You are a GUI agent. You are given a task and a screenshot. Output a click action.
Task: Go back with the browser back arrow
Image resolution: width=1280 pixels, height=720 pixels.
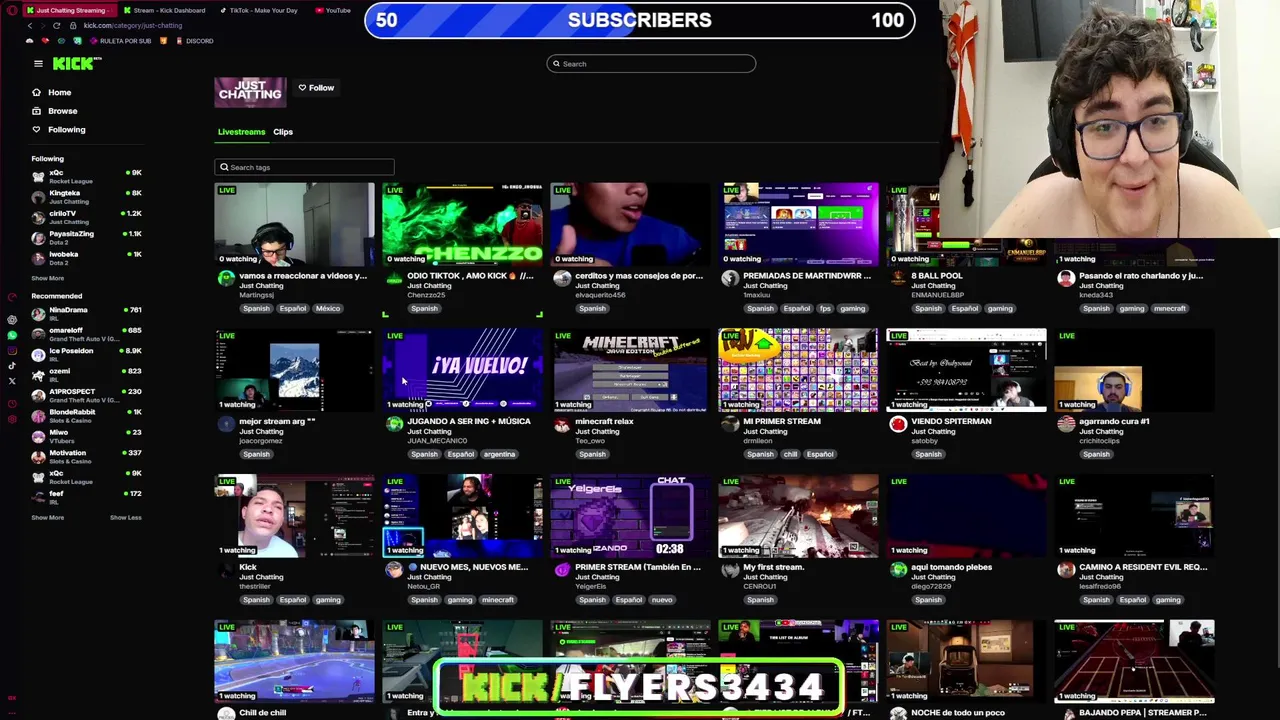pos(29,25)
